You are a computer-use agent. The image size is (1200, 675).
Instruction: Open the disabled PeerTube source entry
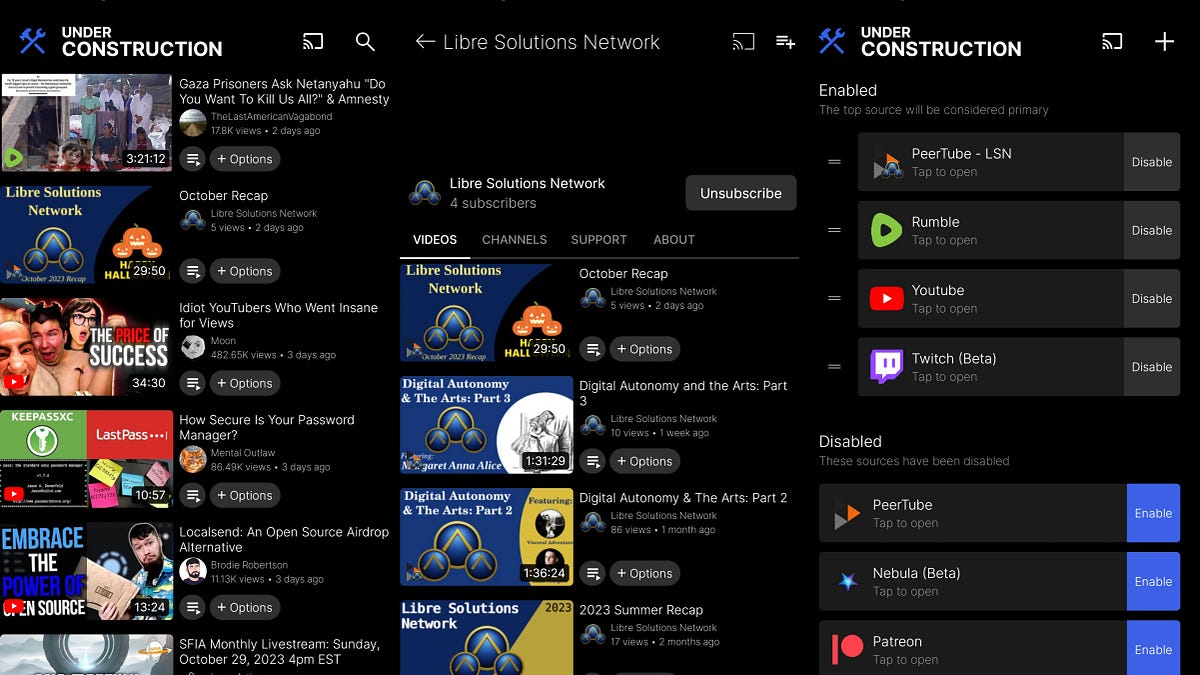click(973, 513)
